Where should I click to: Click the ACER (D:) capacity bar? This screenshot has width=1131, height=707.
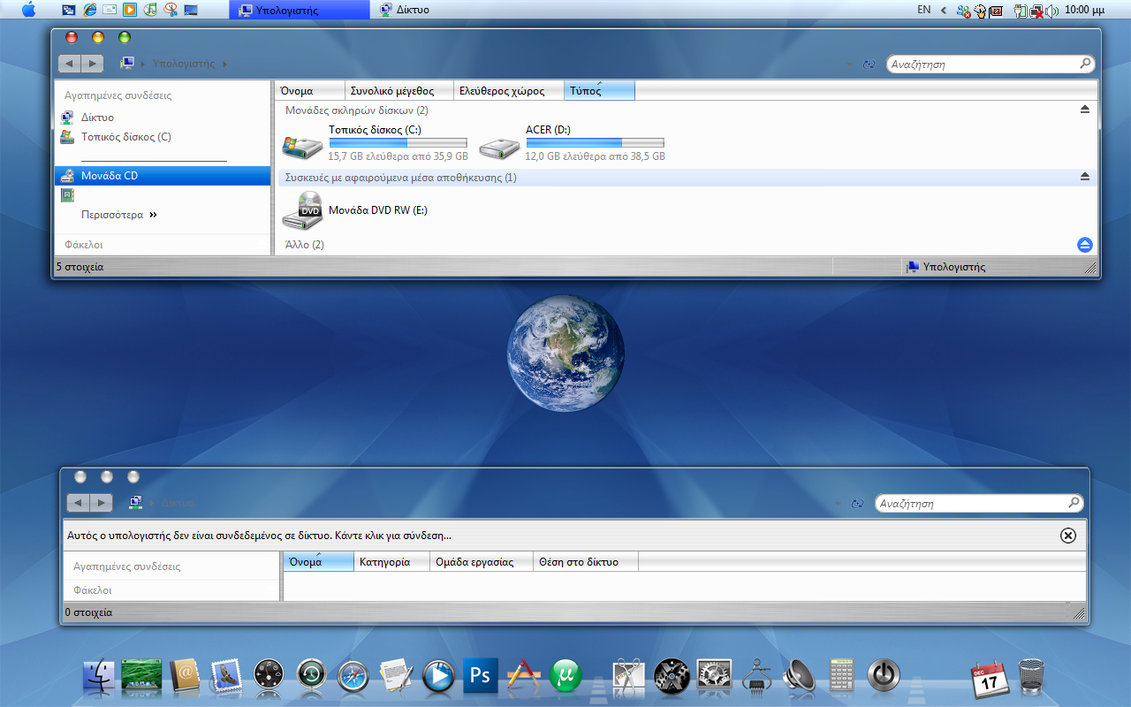(x=594, y=143)
